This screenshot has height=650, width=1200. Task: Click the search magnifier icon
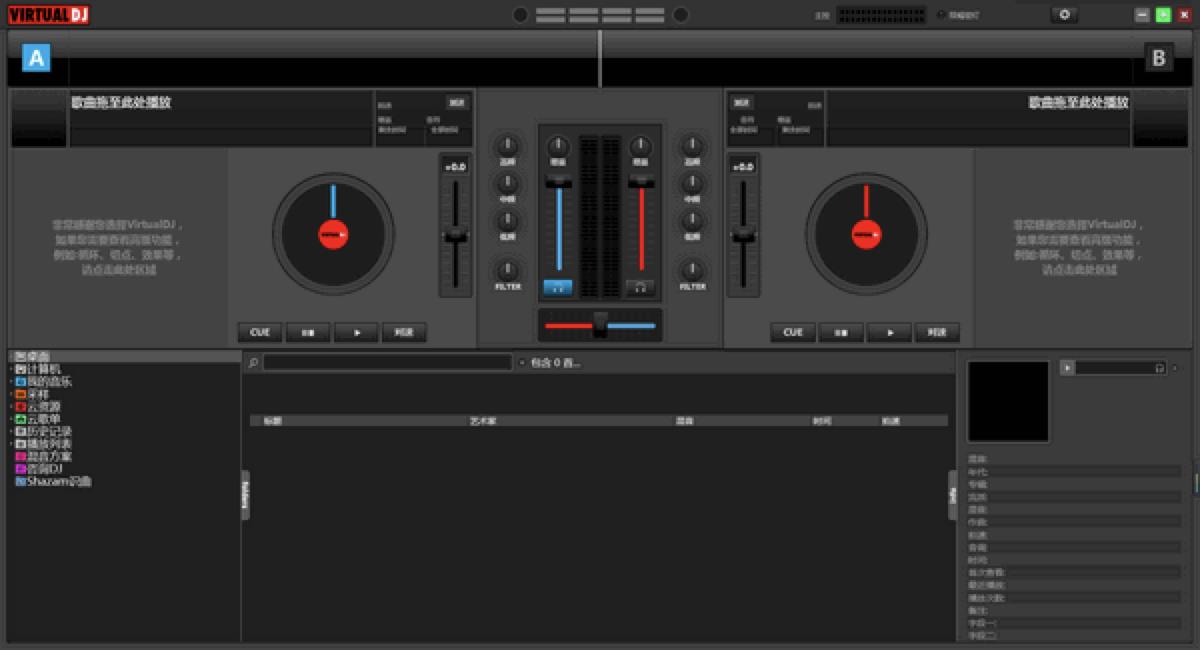[253, 363]
